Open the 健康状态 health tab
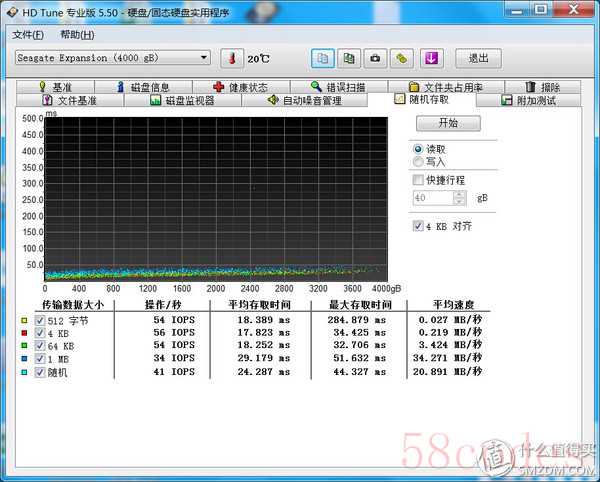Viewport: 600px width, 482px height. pos(240,87)
